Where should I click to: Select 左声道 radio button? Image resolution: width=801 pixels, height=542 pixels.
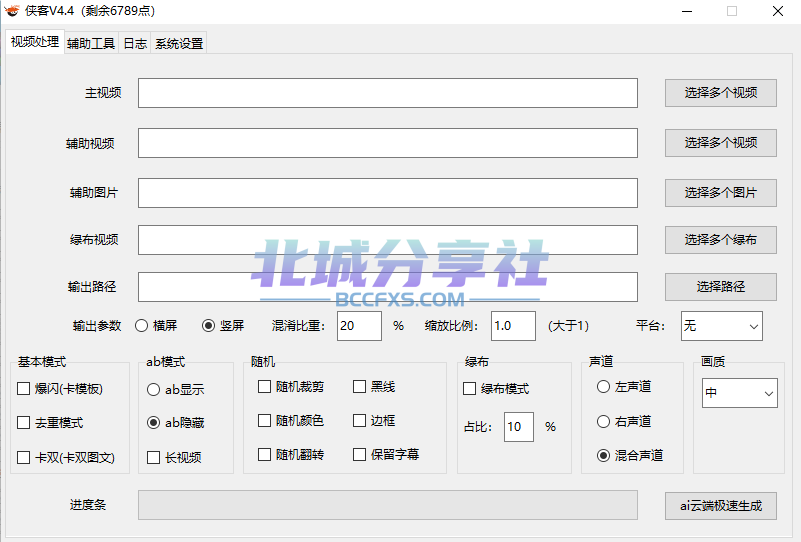pyautogui.click(x=603, y=387)
